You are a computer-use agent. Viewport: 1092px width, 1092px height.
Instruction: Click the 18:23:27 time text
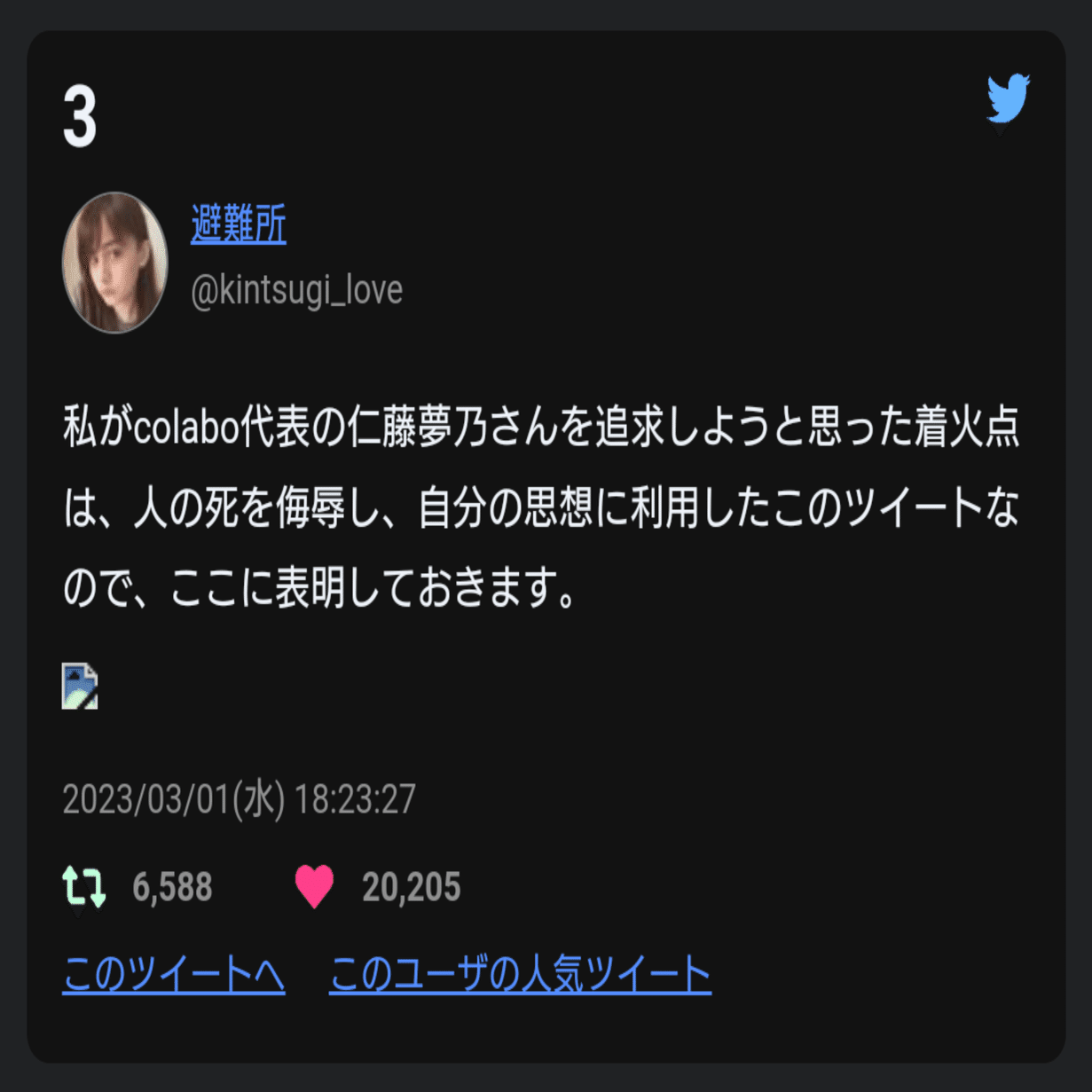click(355, 799)
